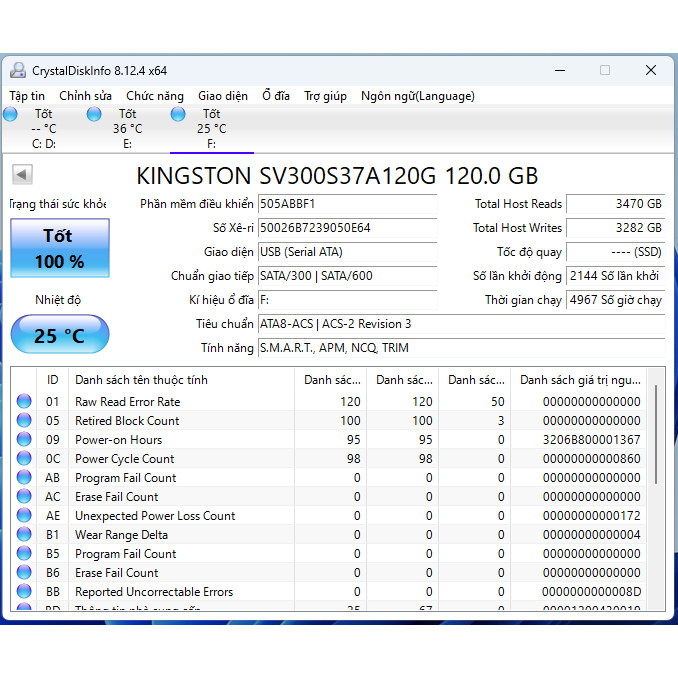Open the Ngôn ngữ(Language) menu

(418, 96)
